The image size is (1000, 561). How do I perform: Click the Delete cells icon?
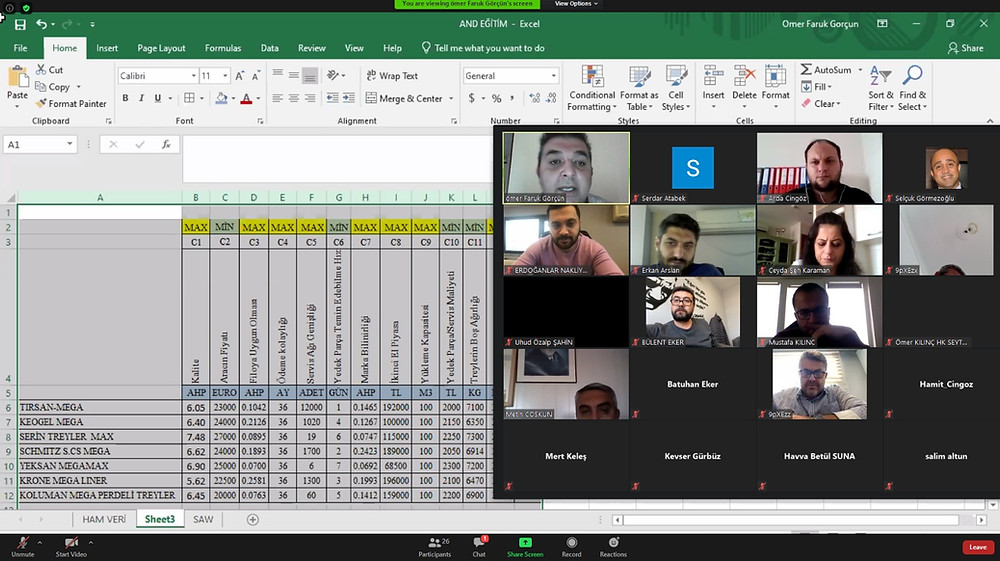[x=744, y=76]
